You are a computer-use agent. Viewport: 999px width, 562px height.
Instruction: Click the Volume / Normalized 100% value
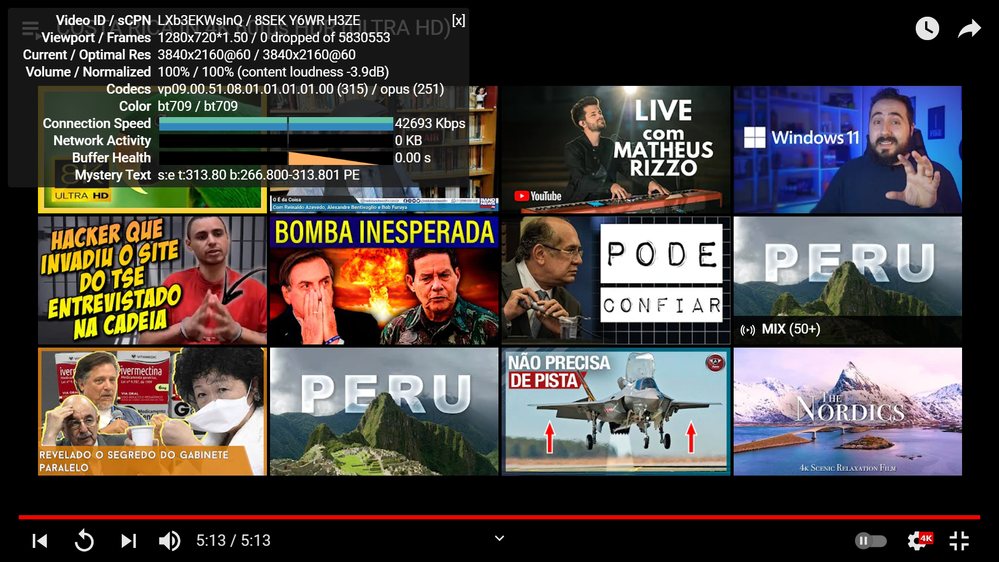click(273, 72)
